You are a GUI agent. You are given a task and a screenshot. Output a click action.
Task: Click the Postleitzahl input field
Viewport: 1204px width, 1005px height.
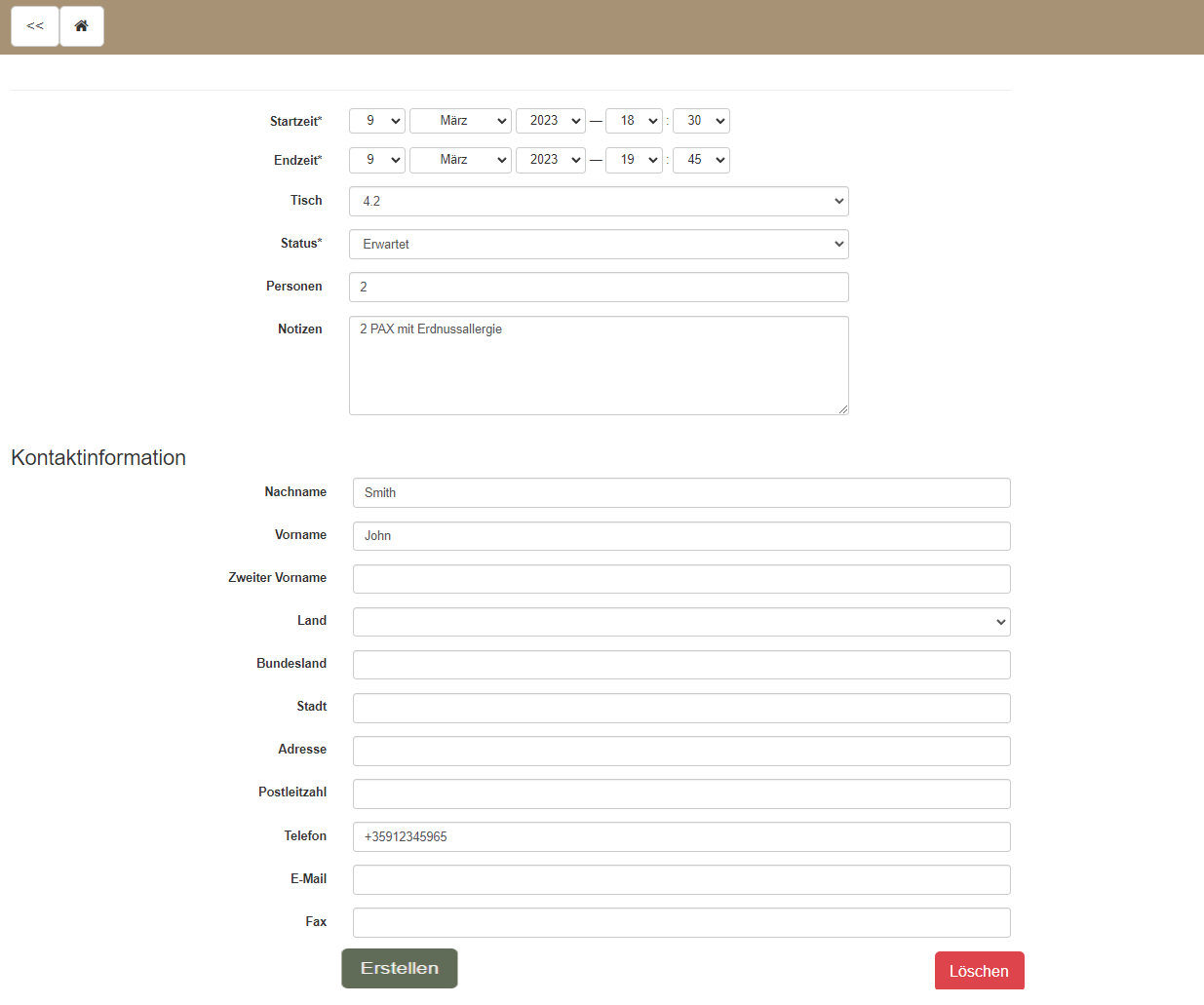click(681, 793)
